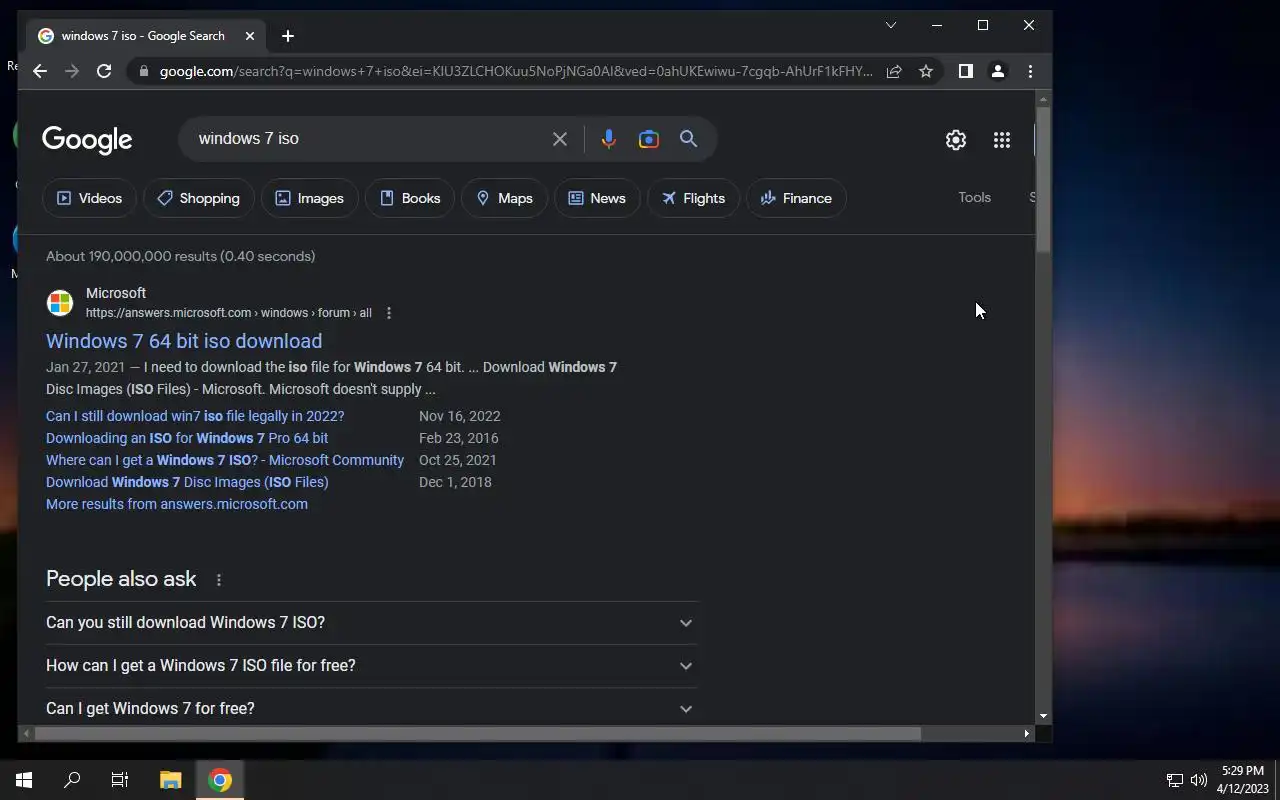Expand 'Can you still download Windows 7 ISO?'
Image resolution: width=1280 pixels, height=800 pixels.
coord(371,622)
